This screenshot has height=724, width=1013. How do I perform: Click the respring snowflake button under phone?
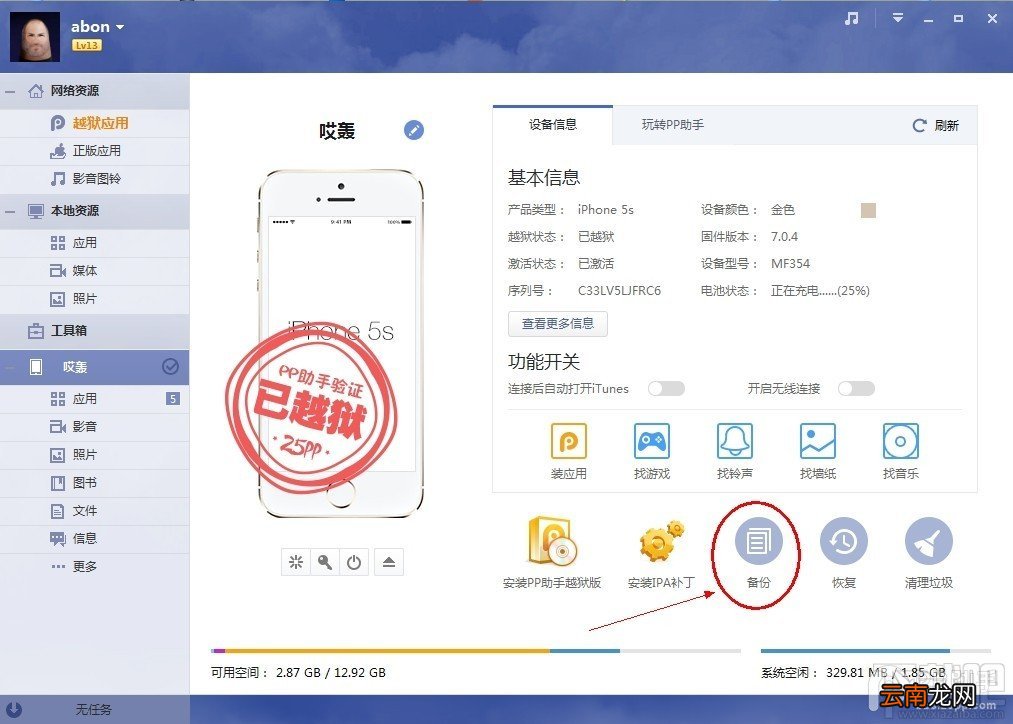[296, 562]
